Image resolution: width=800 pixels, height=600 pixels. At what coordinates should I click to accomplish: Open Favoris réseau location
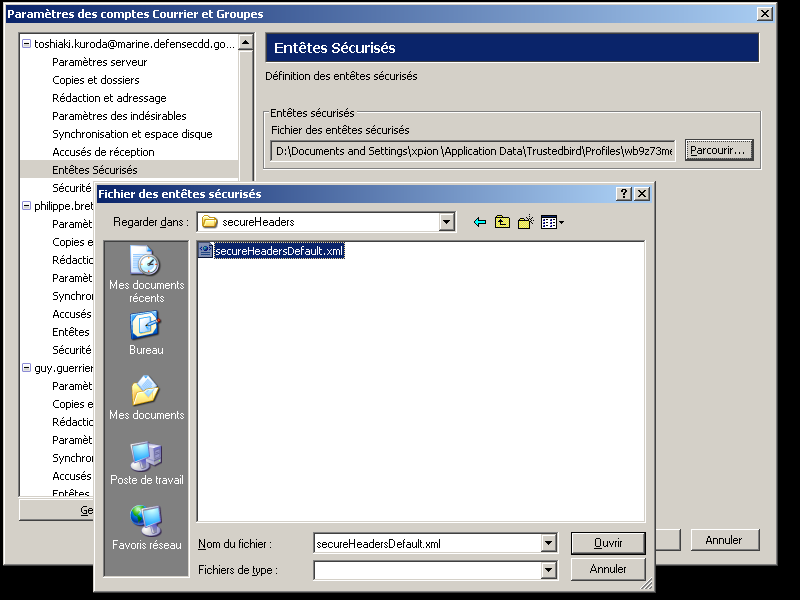[x=146, y=527]
